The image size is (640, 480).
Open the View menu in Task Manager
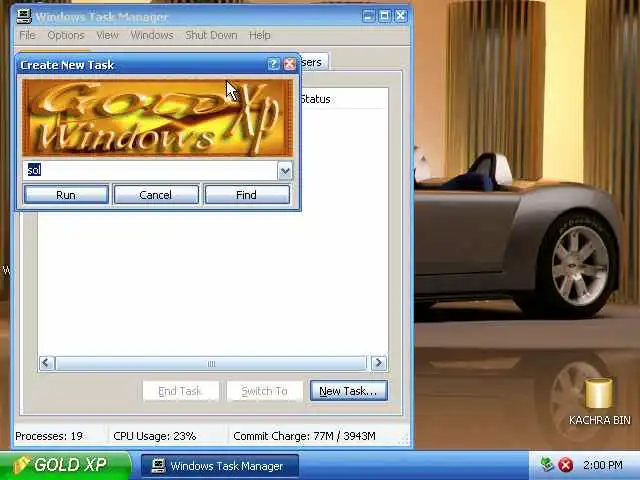click(107, 36)
